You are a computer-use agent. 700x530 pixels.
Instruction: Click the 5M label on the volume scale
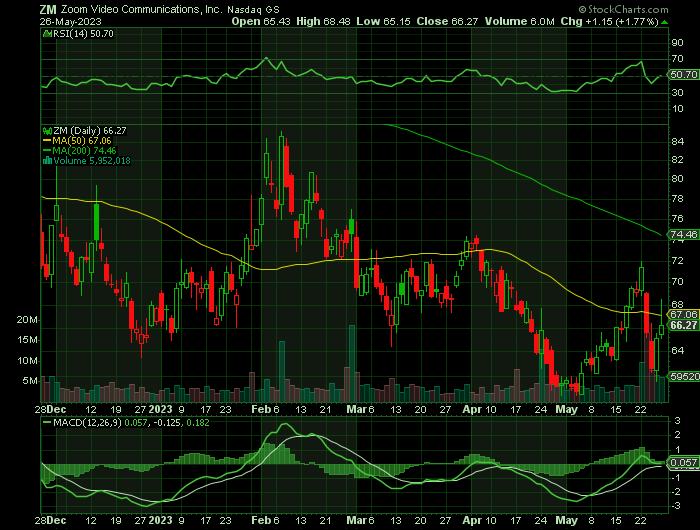click(x=30, y=381)
